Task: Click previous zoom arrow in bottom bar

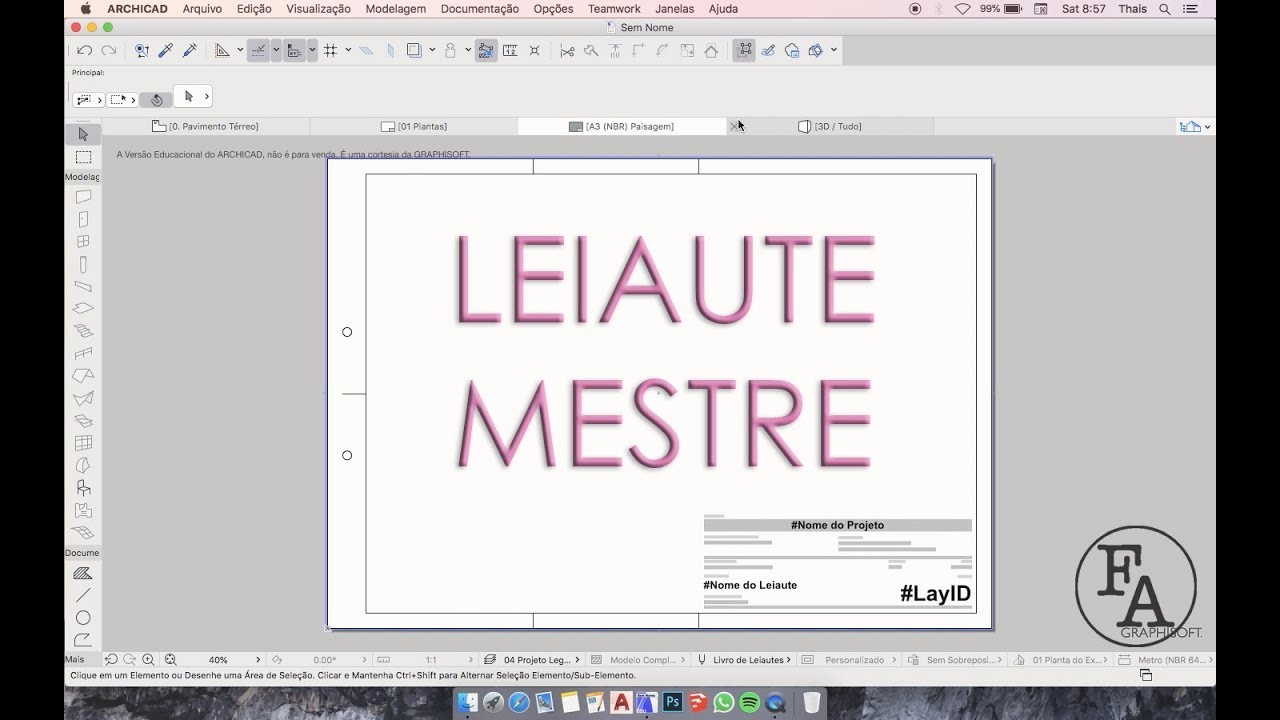Action: pyautogui.click(x=111, y=660)
